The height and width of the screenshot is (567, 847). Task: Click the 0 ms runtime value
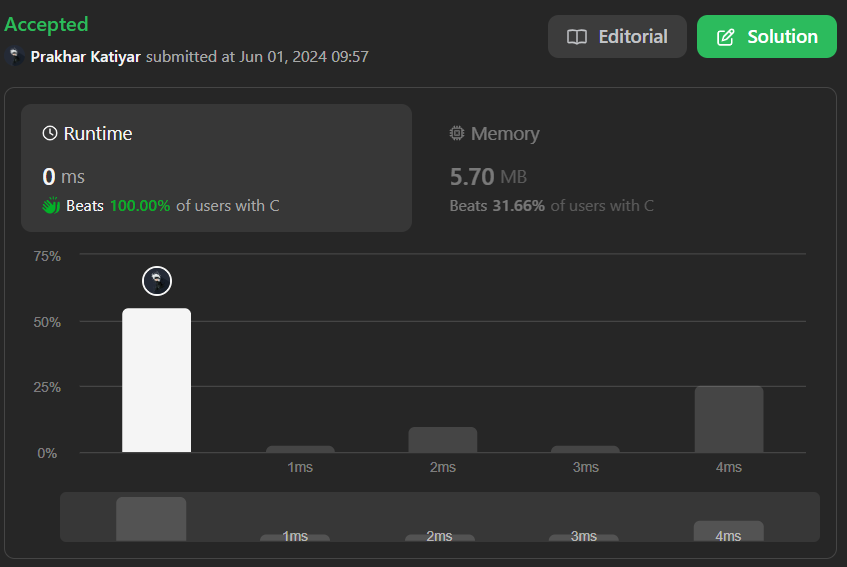(x=64, y=177)
